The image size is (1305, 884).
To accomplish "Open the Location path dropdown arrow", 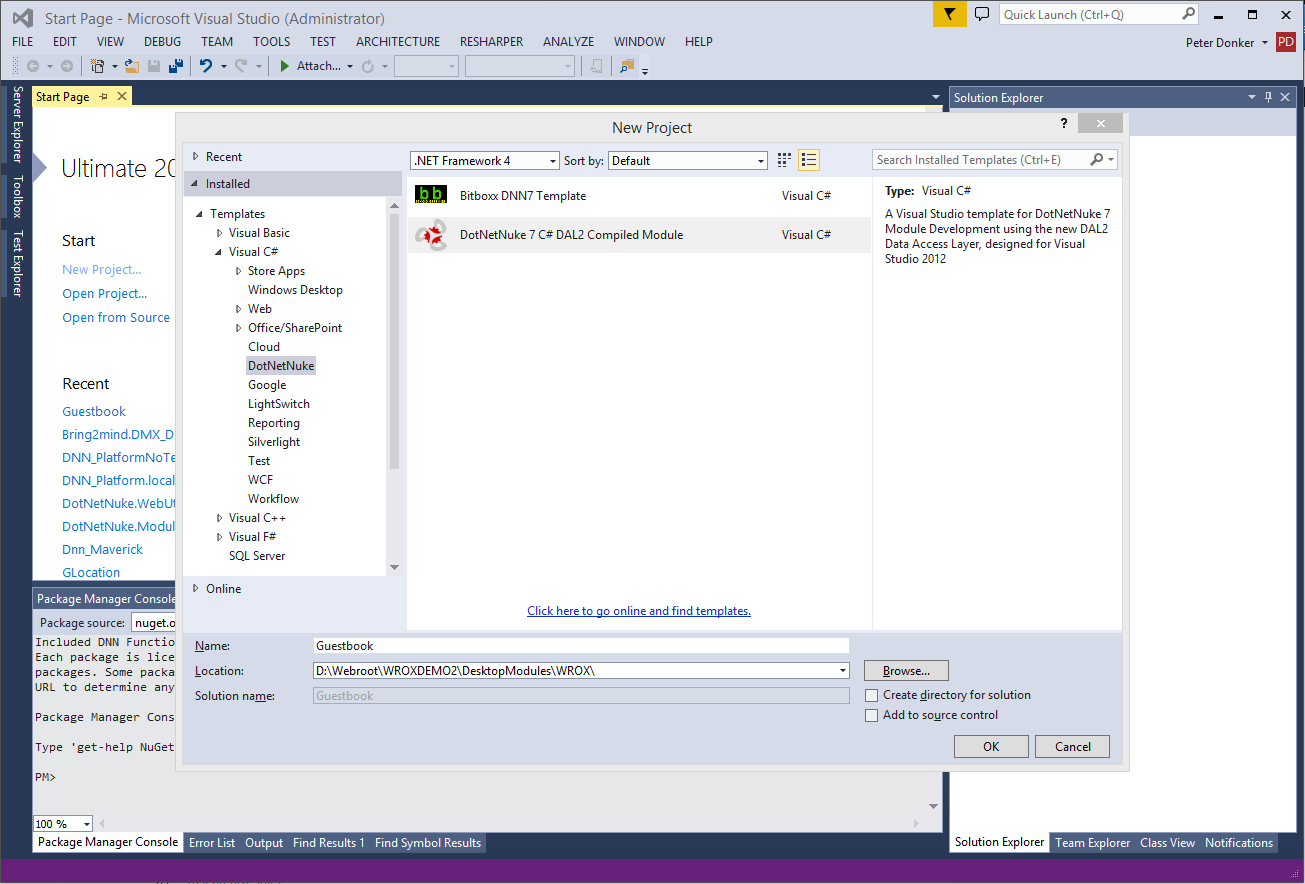I will coord(843,671).
